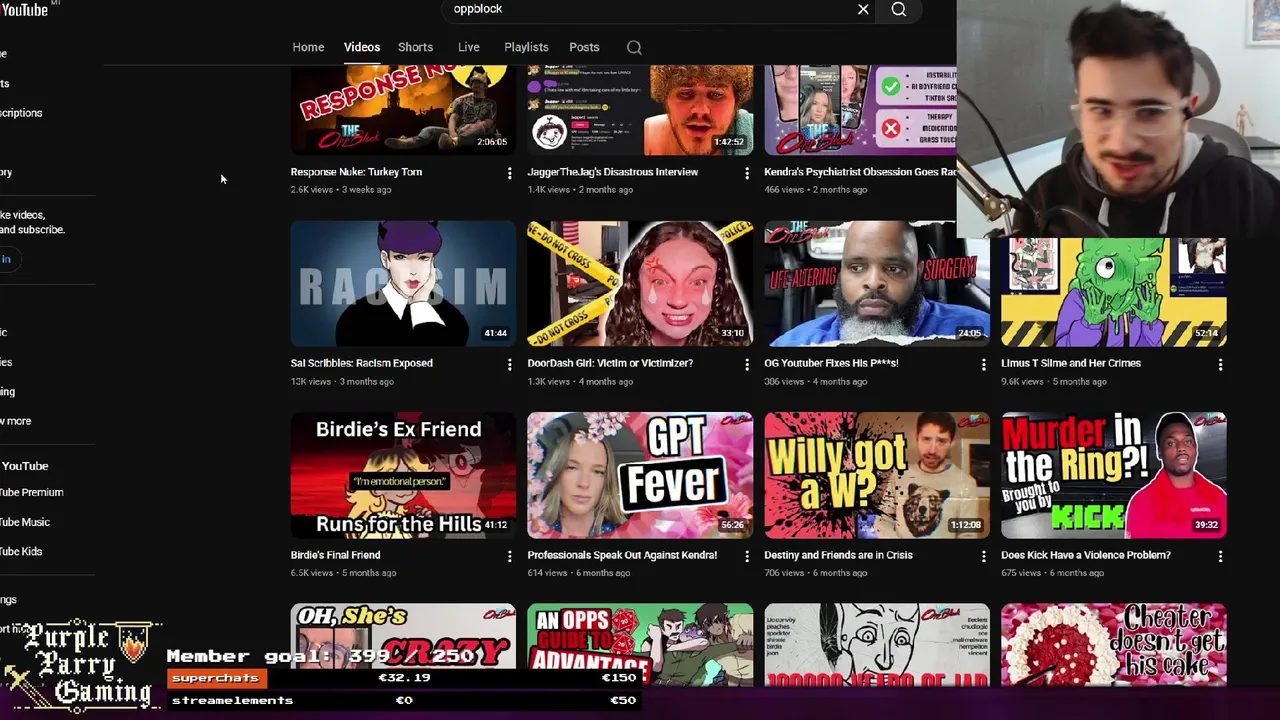1280x720 pixels.
Task: Click title Professionals Speak Out Against Kendra!
Action: point(622,555)
